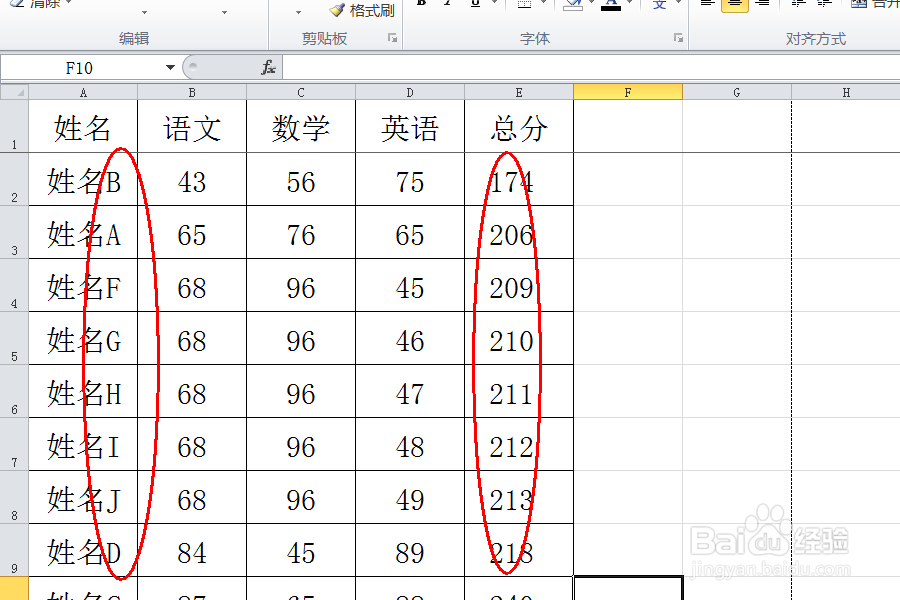900x600 pixels.
Task: Apply underline formatting to the cell
Action: (x=473, y=6)
